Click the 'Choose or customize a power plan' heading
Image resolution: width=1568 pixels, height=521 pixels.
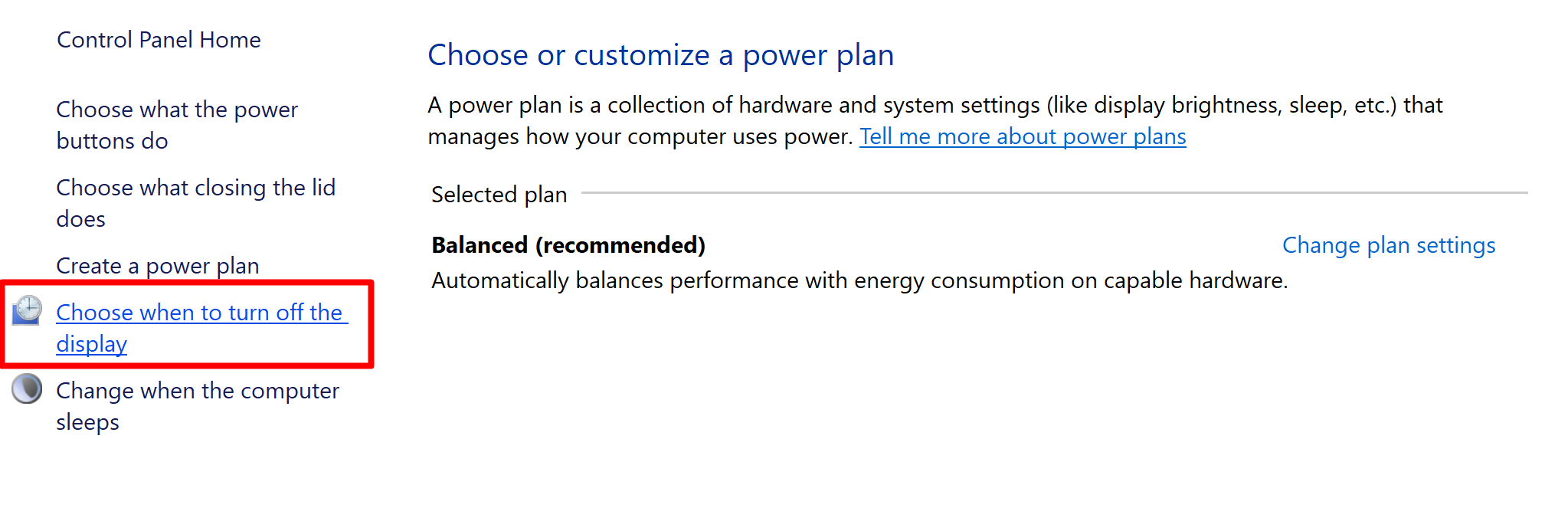pyautogui.click(x=661, y=54)
